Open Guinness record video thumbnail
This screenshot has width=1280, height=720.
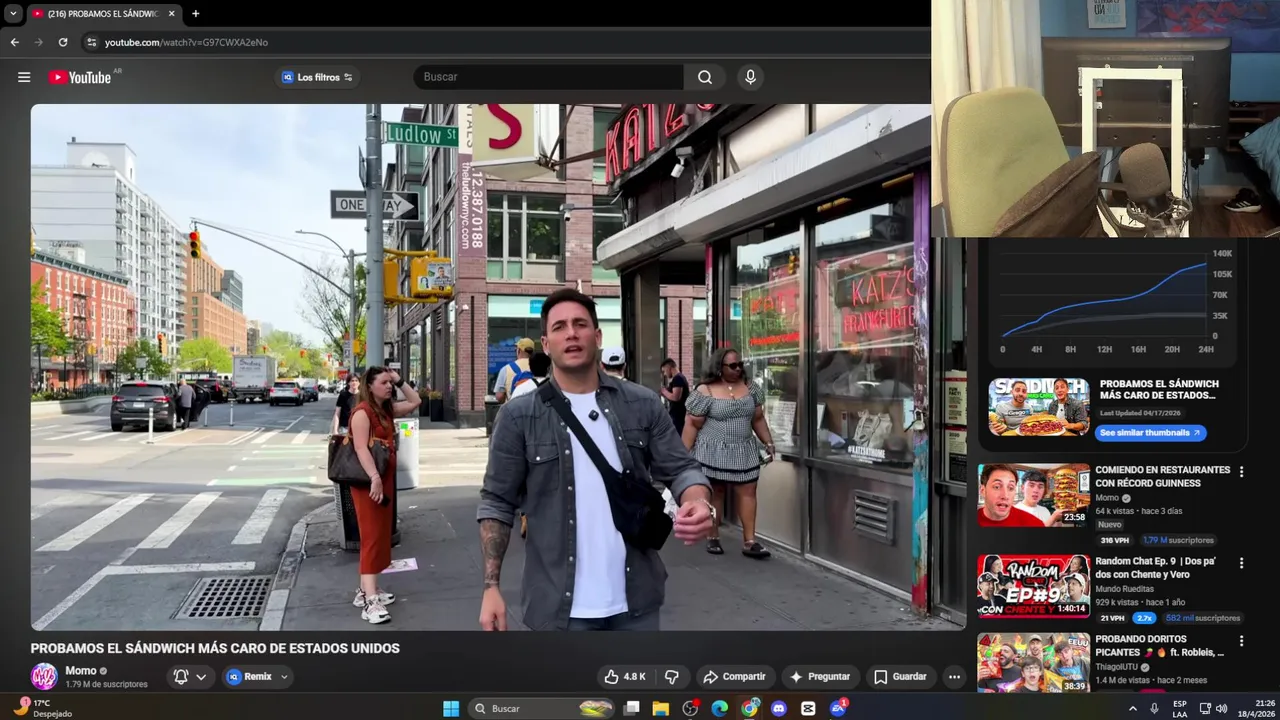(1034, 495)
